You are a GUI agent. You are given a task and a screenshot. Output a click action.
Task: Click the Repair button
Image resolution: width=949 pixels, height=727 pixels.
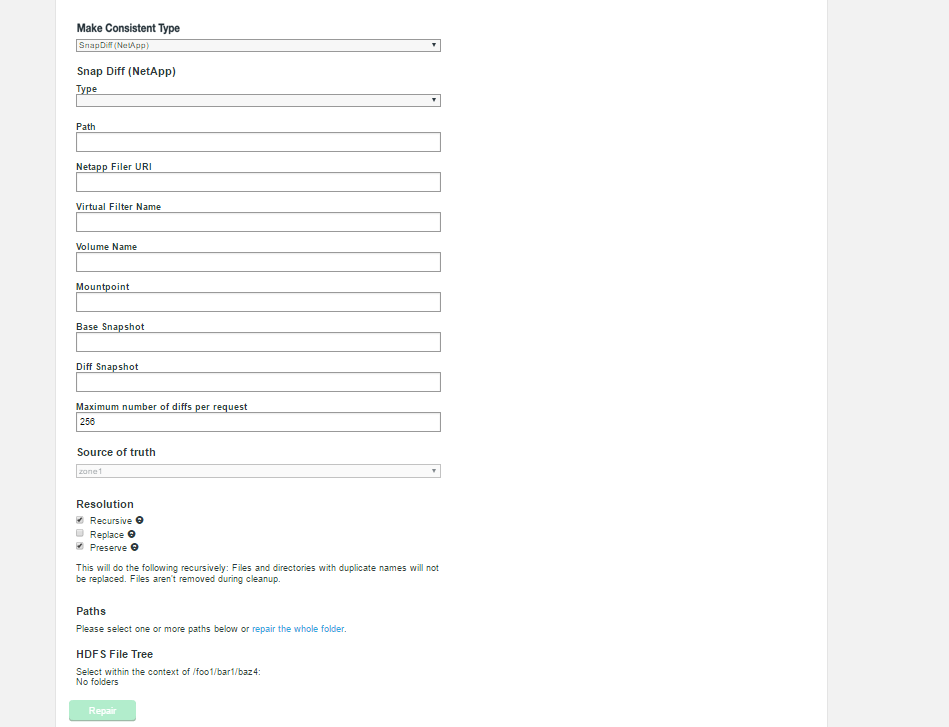click(x=102, y=711)
